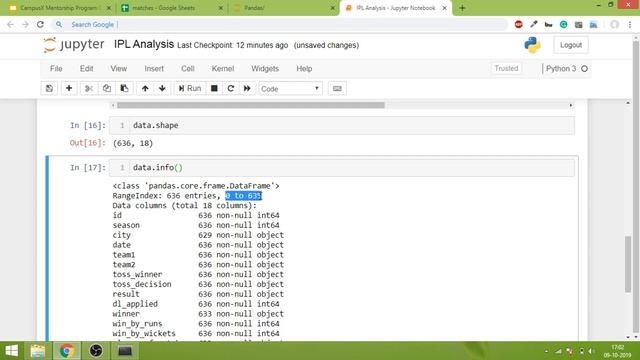Click the Python logo icon

click(x=532, y=45)
